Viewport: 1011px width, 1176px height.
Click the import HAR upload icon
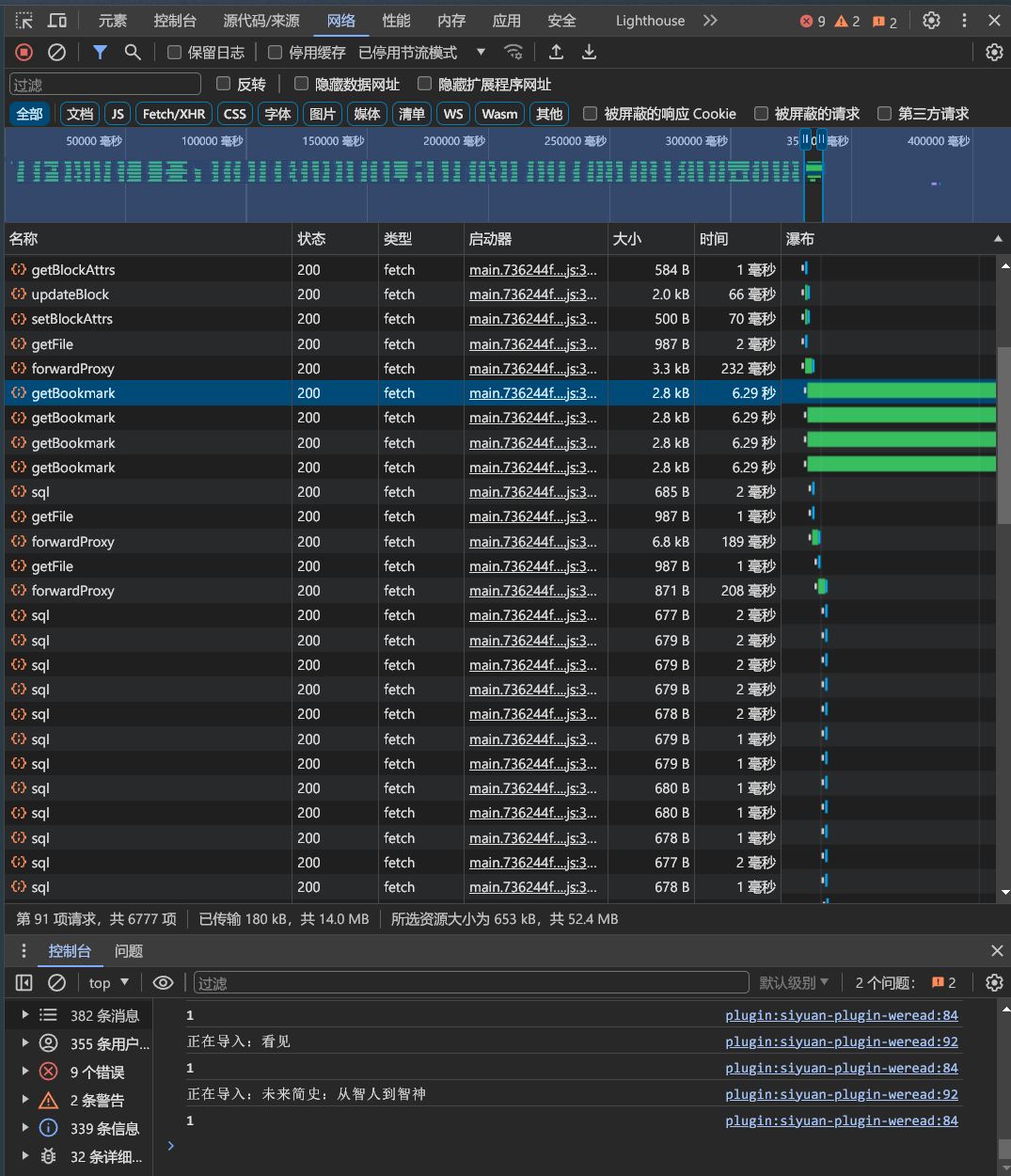tap(556, 53)
